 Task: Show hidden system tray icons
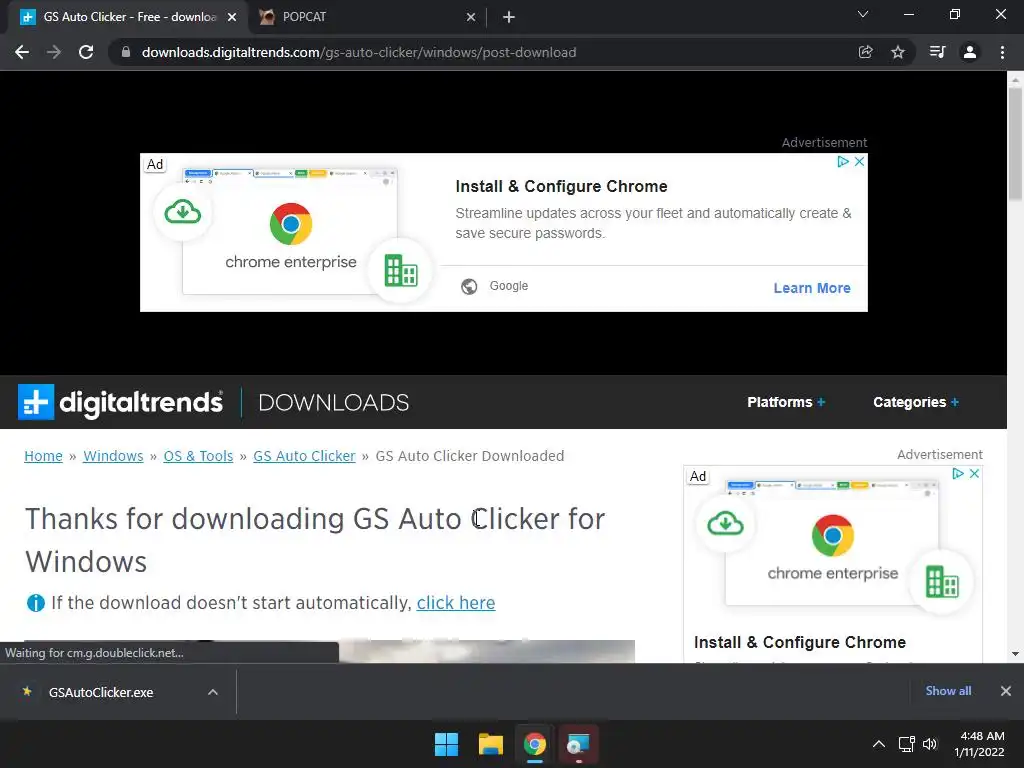[879, 744]
